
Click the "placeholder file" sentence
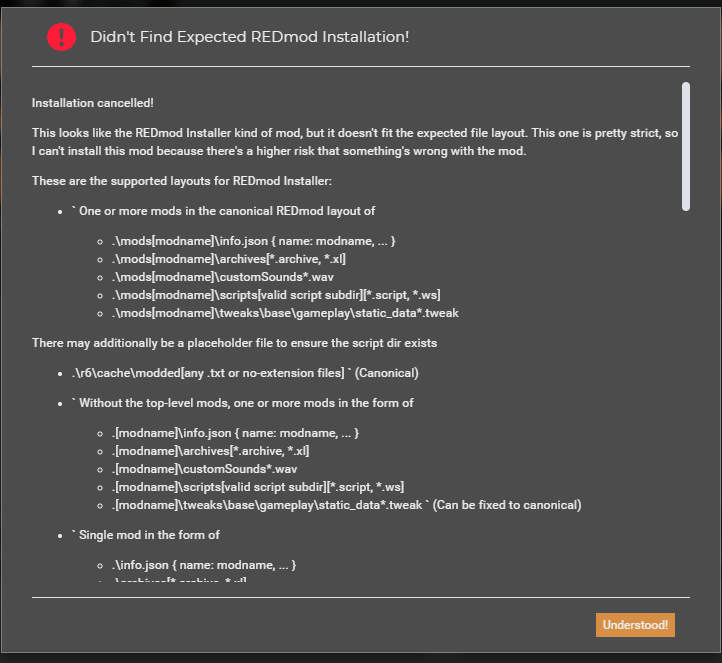click(234, 343)
